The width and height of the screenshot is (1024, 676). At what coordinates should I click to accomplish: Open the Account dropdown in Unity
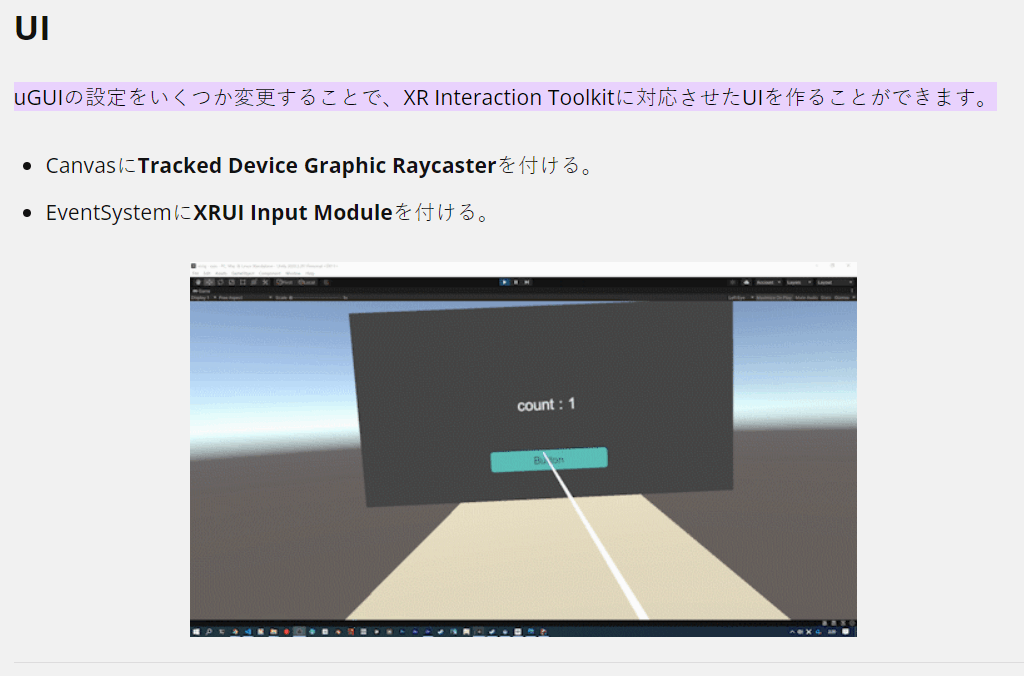tap(769, 282)
